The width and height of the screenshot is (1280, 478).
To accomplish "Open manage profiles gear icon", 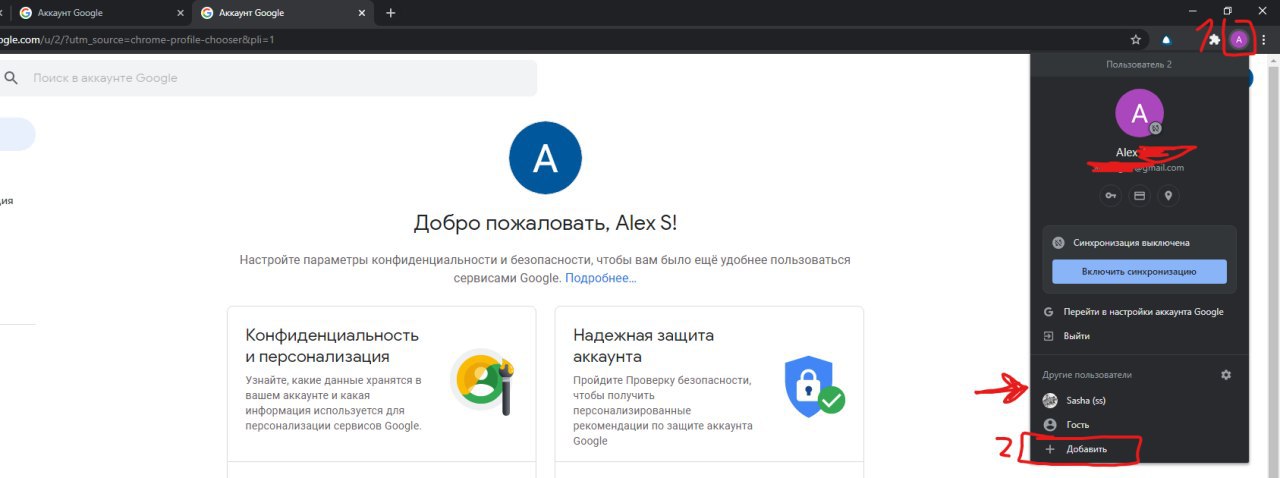I will [x=1226, y=375].
